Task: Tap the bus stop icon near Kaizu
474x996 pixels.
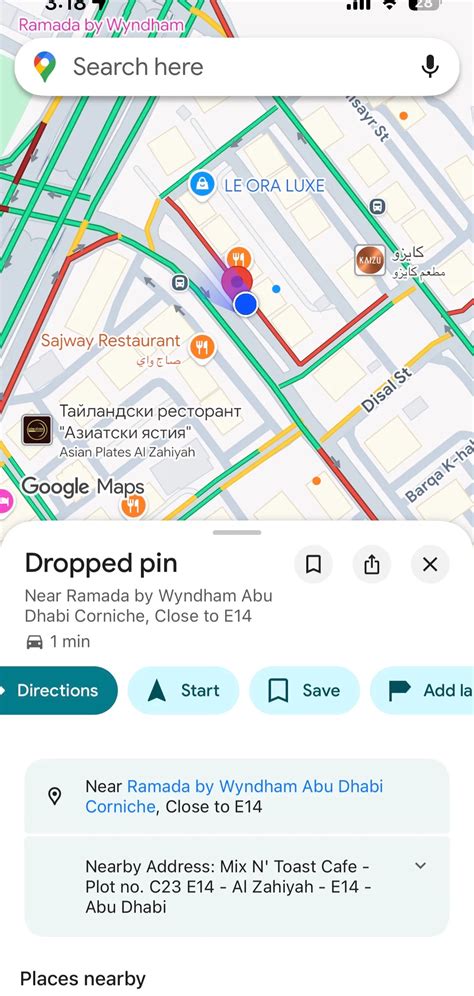Action: [x=377, y=206]
